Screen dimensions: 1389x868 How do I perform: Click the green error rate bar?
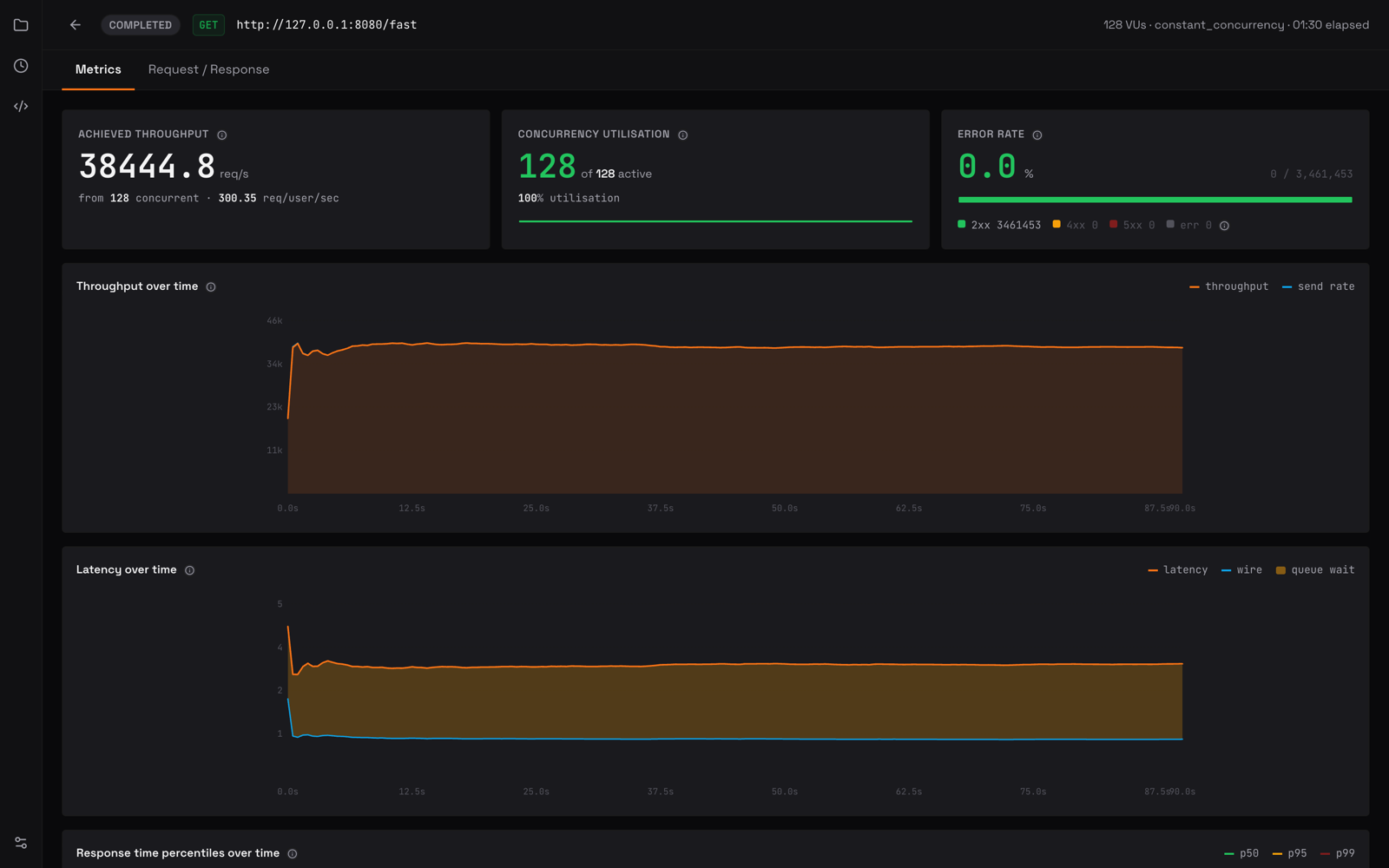(1155, 200)
